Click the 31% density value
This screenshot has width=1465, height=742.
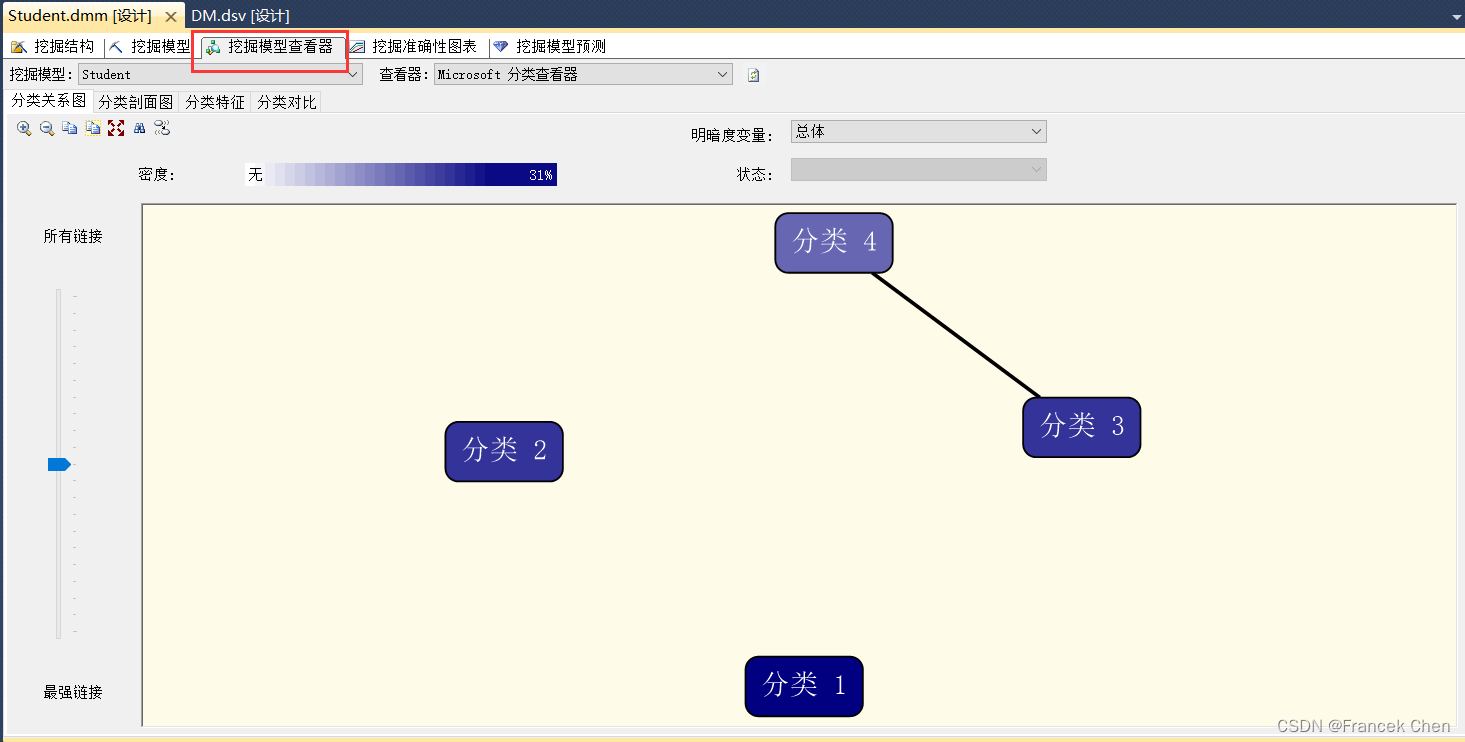click(x=541, y=175)
